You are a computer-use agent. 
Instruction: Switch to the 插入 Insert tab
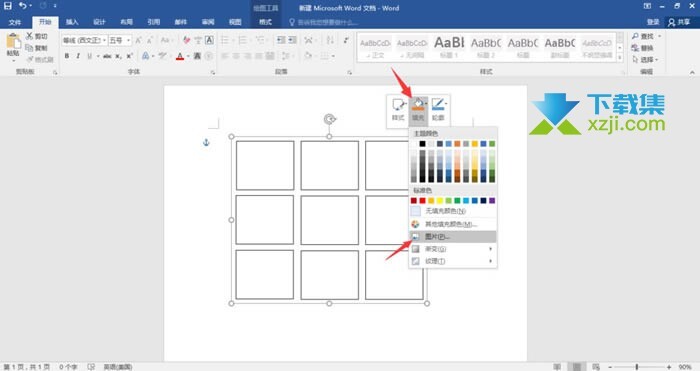72,22
